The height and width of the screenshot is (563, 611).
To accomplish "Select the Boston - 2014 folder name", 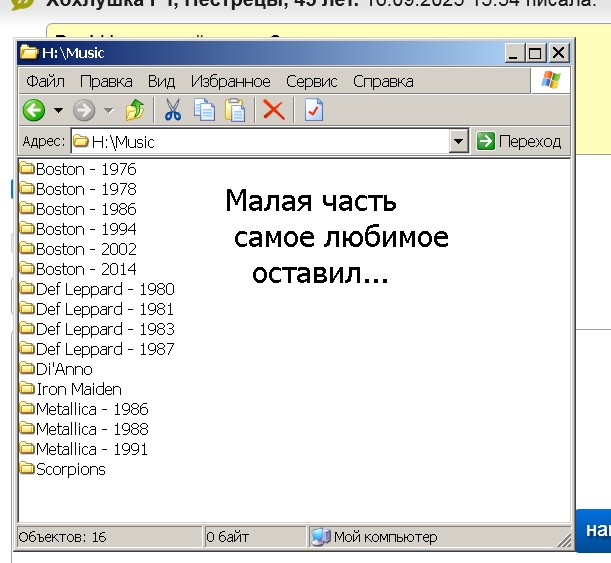I will (x=86, y=269).
